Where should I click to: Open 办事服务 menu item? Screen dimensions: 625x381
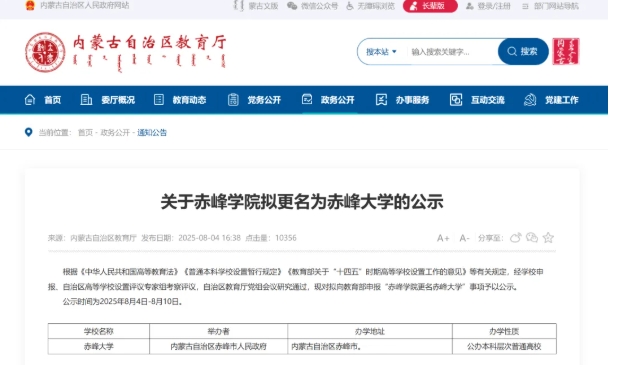tap(413, 100)
